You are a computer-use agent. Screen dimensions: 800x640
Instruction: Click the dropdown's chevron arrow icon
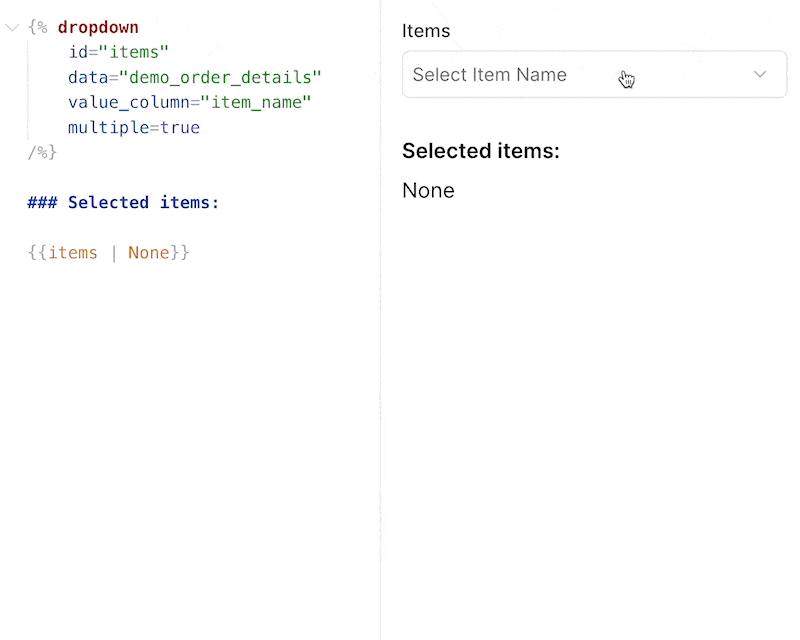[760, 74]
